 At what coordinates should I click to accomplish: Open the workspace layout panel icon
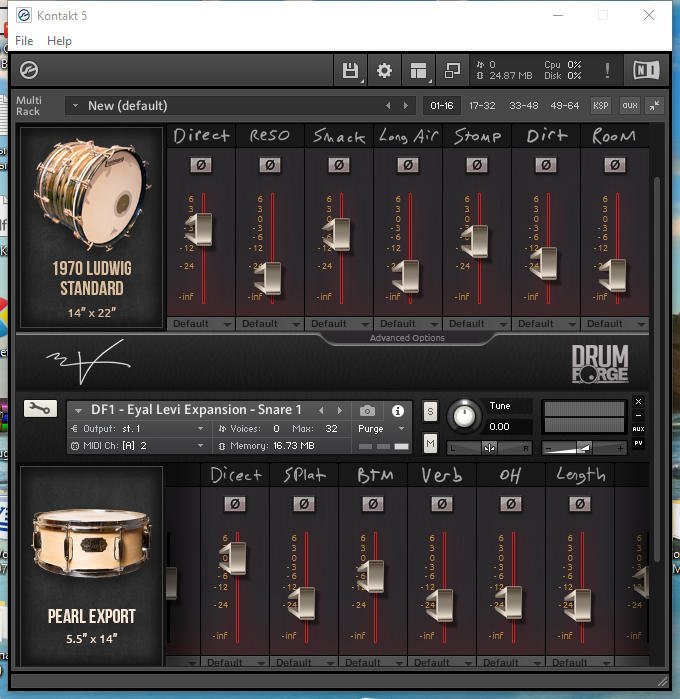coord(418,70)
